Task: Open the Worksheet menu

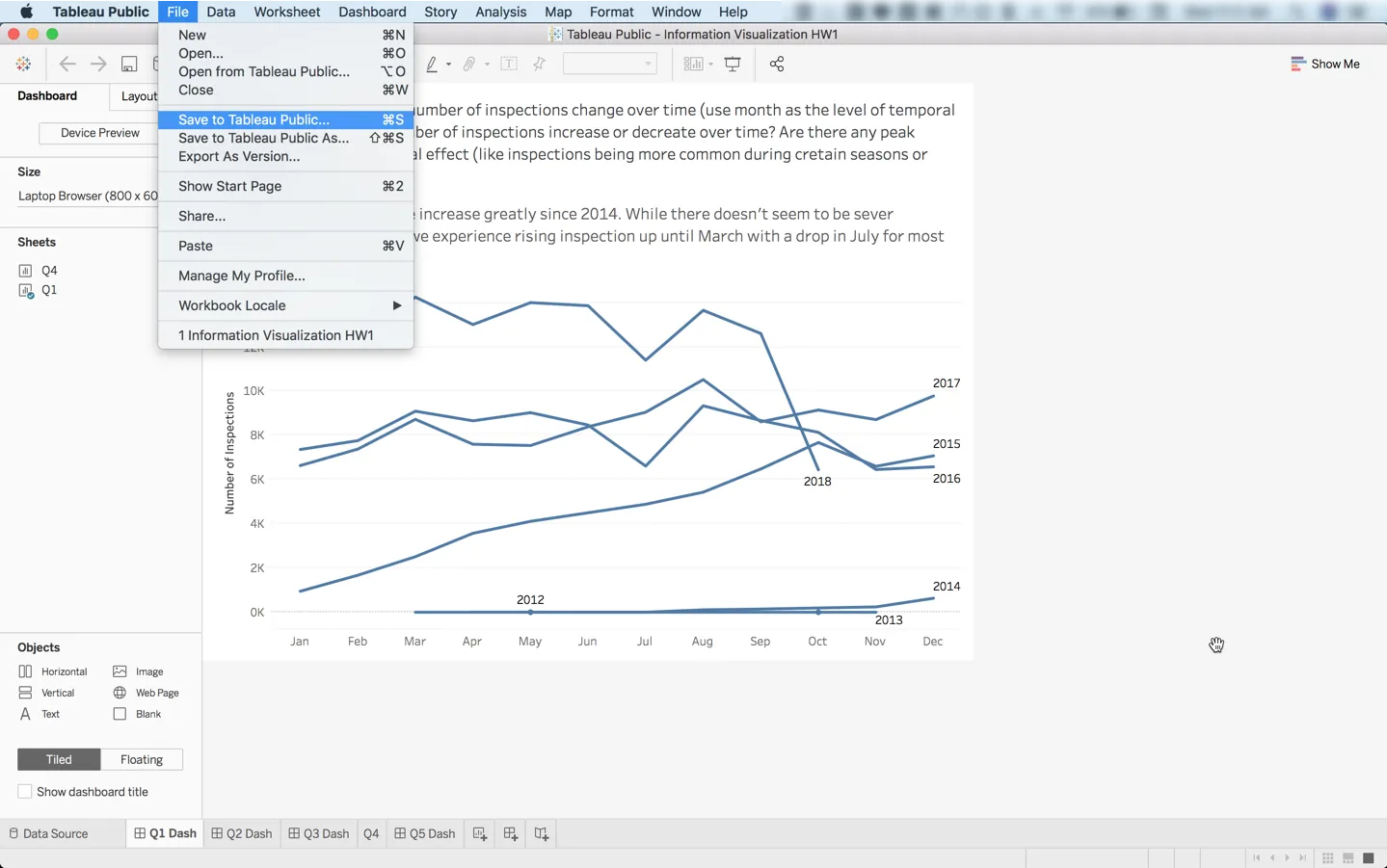Action: coord(287,12)
